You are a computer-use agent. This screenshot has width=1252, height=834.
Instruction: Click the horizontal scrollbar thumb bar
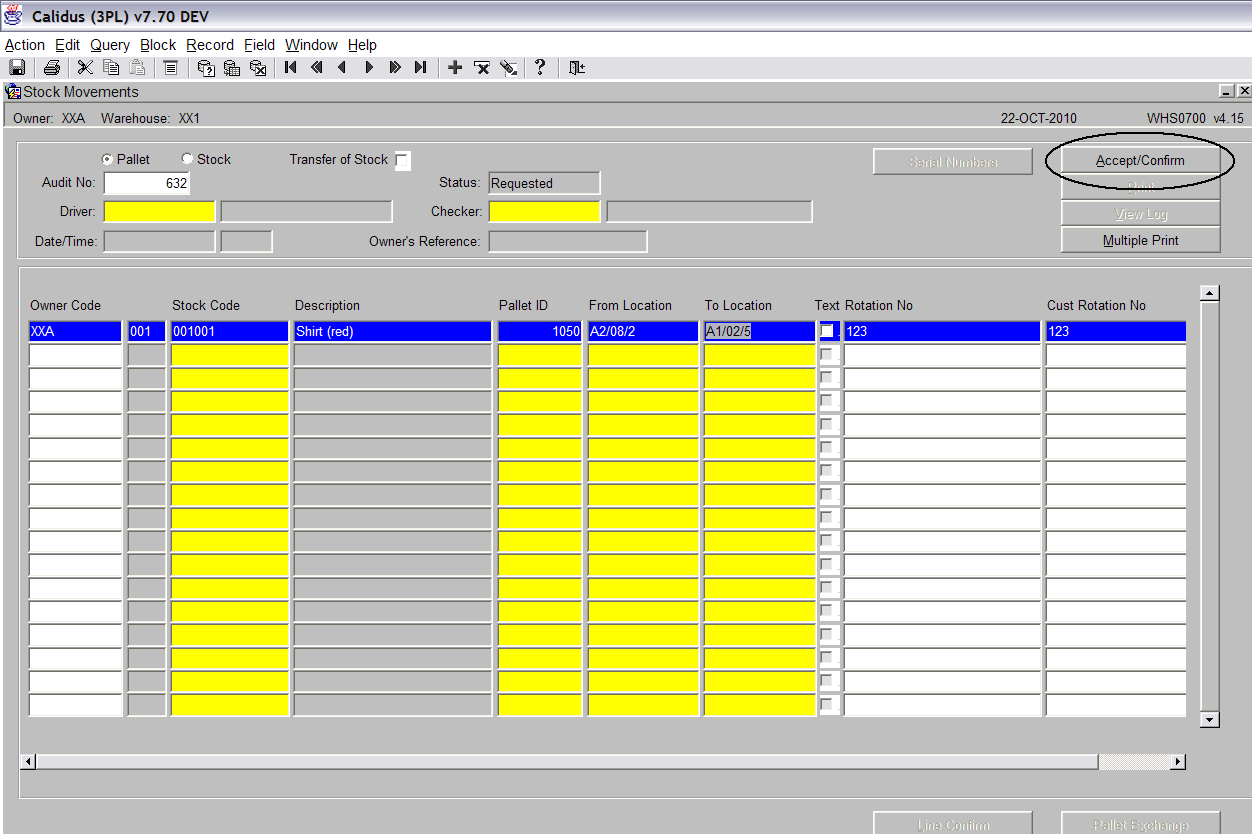[x=567, y=762]
